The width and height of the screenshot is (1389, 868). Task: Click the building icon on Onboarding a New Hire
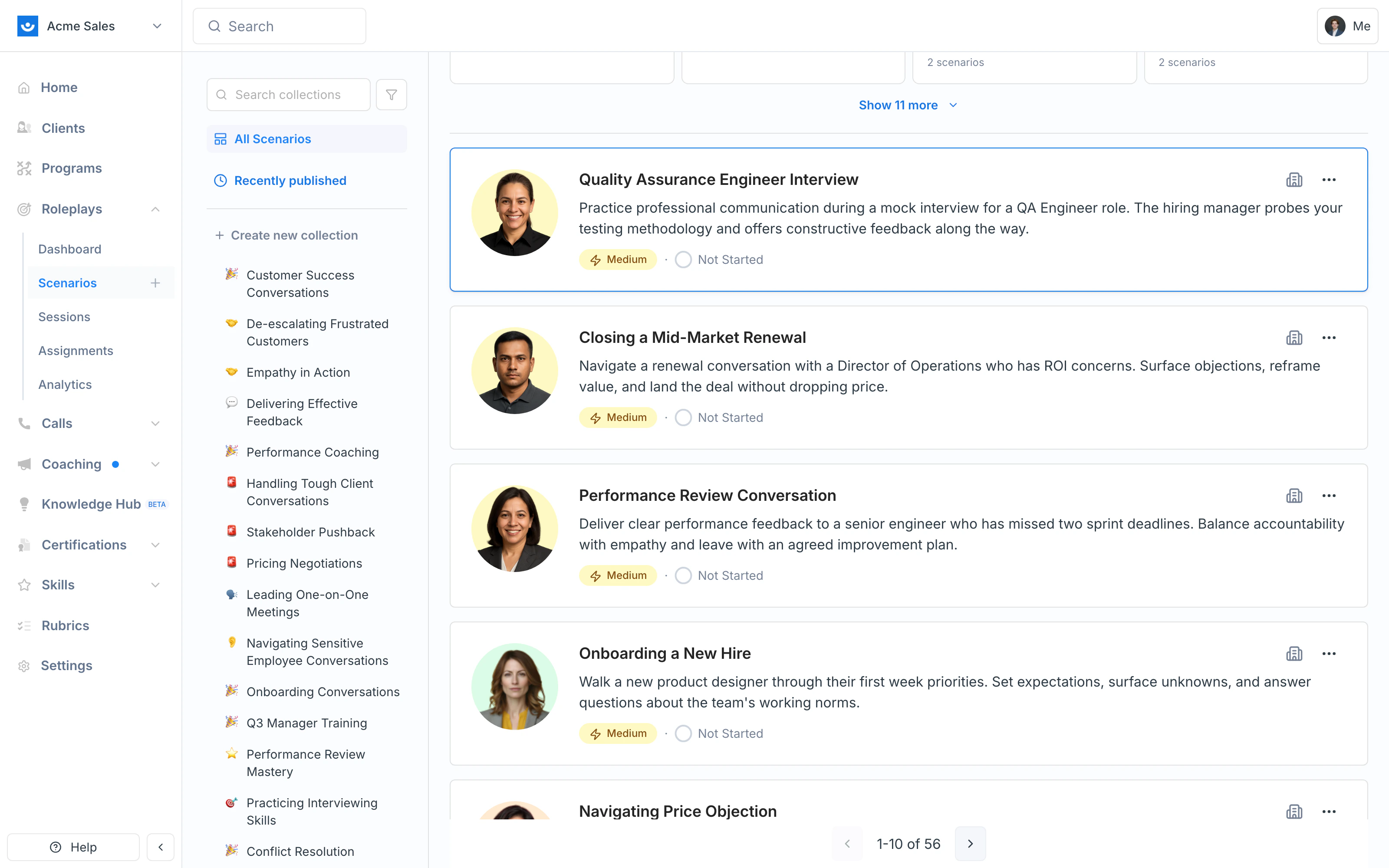tap(1294, 653)
